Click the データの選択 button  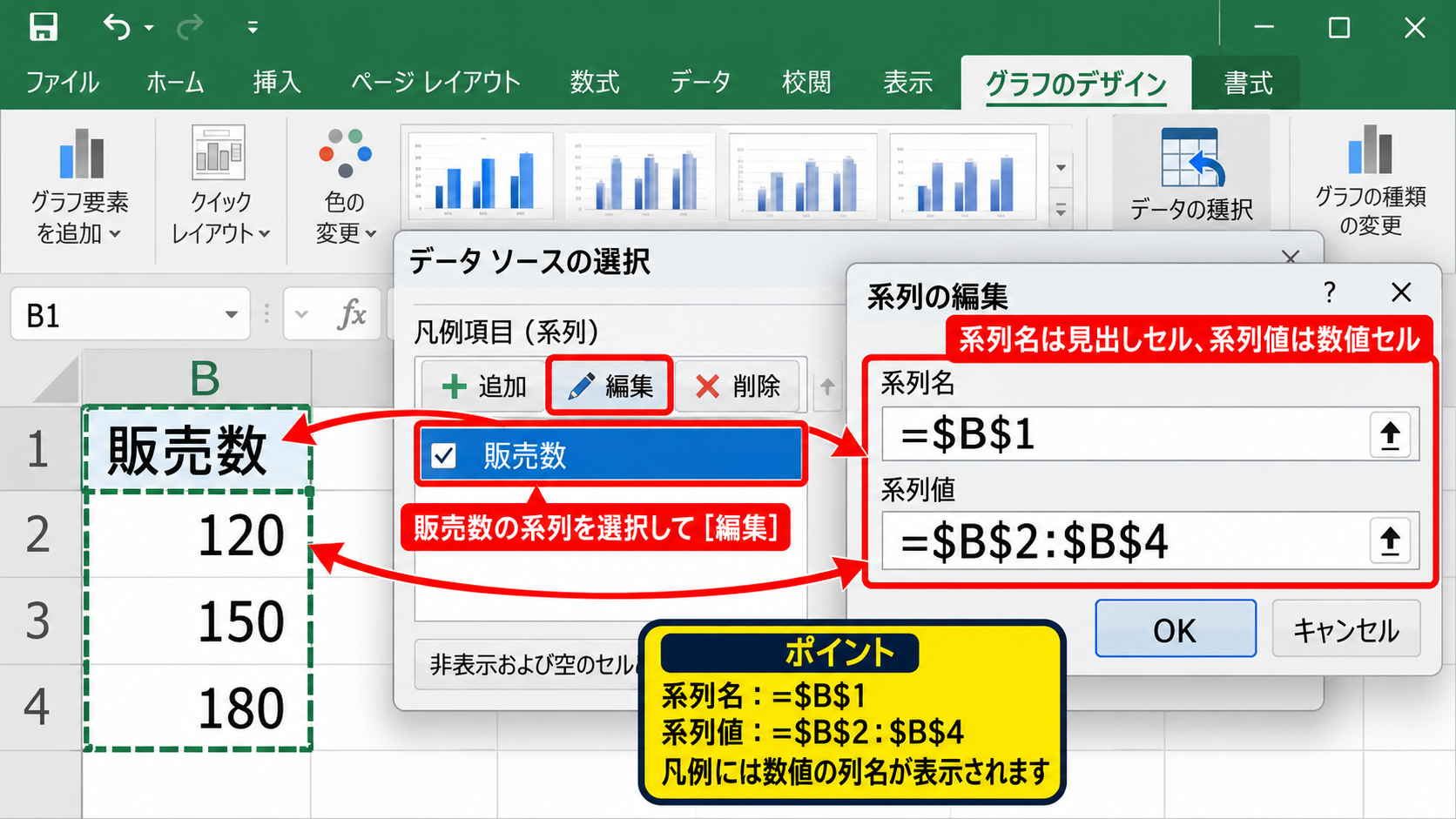1191,174
